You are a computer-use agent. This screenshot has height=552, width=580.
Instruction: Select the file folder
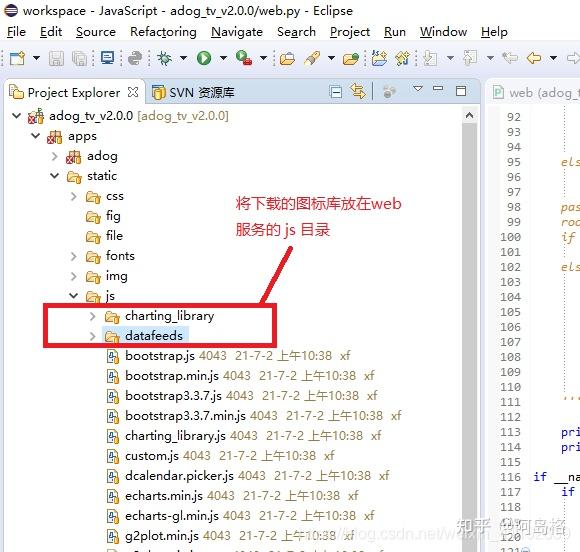tap(104, 236)
